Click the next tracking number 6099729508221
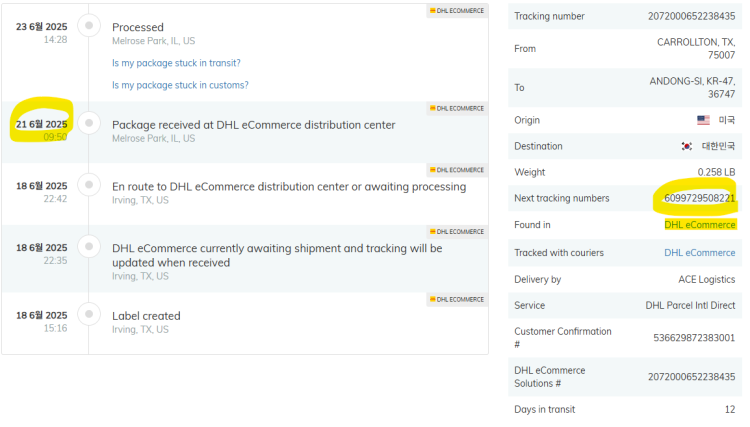This screenshot has width=750, height=427. tap(699, 198)
